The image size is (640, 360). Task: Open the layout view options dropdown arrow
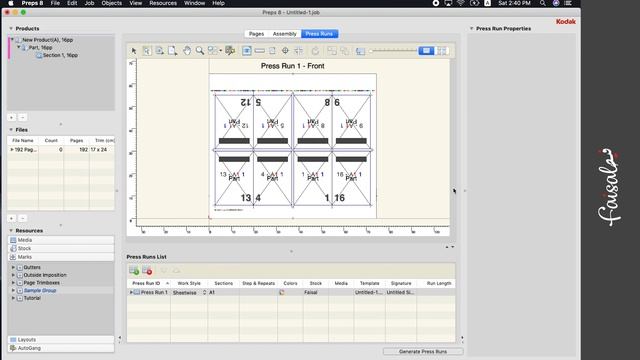pos(220,51)
